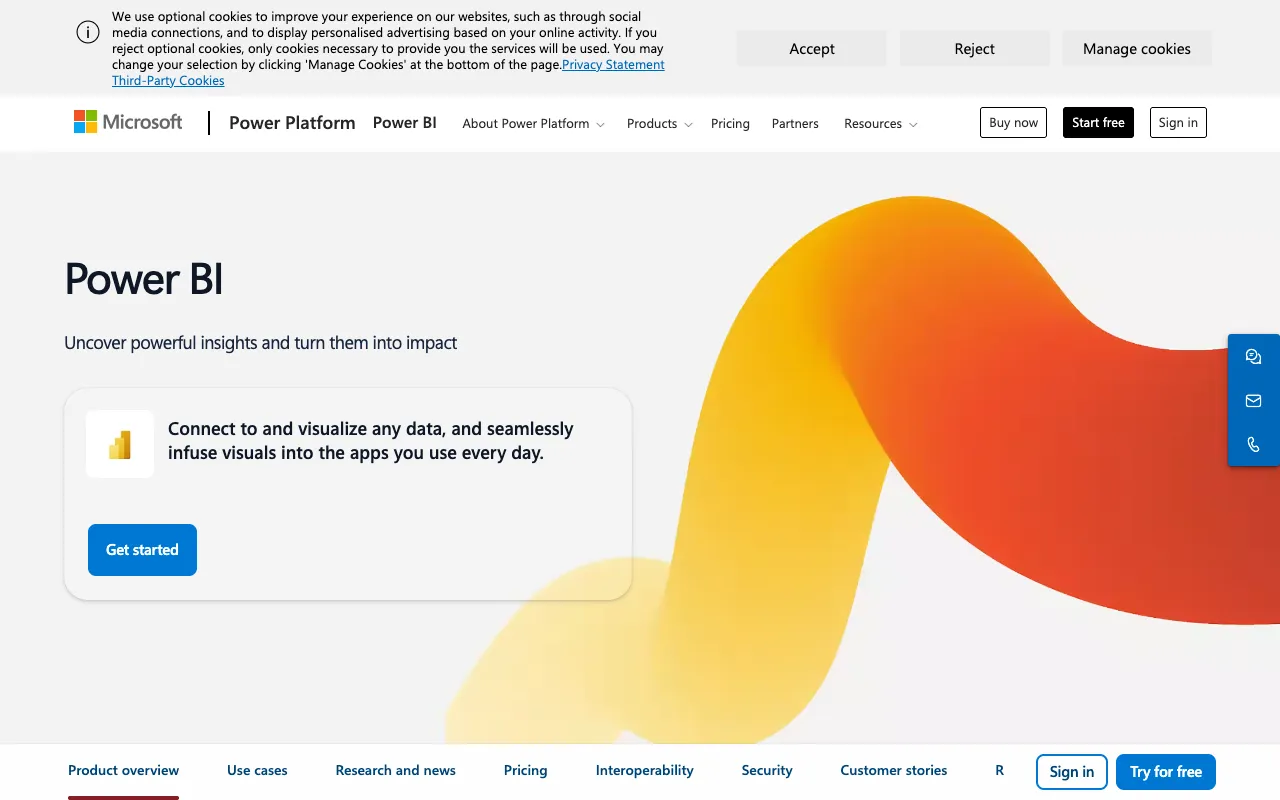Click the Start free button
Image resolution: width=1280 pixels, height=800 pixels.
tap(1098, 122)
